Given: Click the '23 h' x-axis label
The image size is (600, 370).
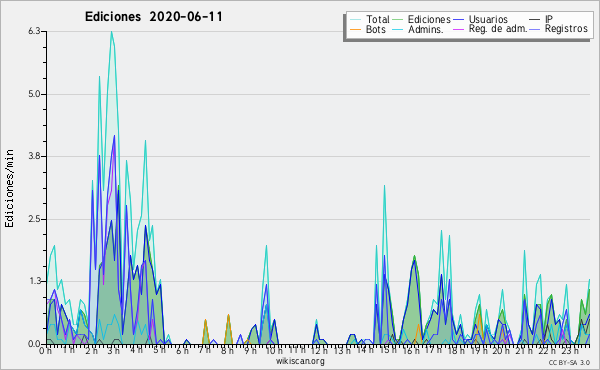Looking at the screenshot, I should pos(570,351).
